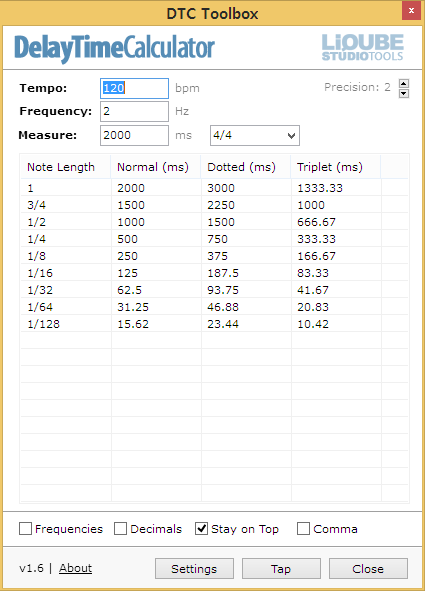Enable the Decimals checkbox

pyautogui.click(x=120, y=529)
